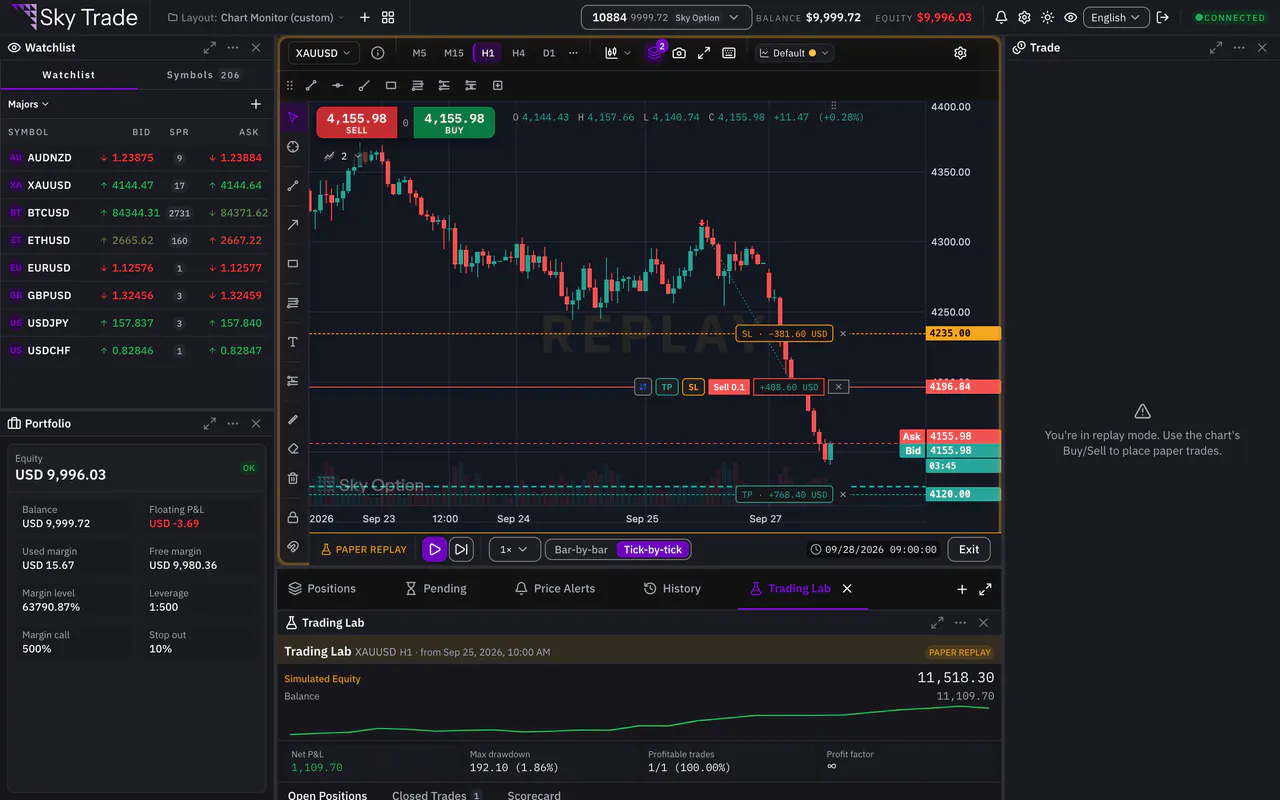This screenshot has height=800, width=1280.
Task: Open the History tab
Action: [x=672, y=588]
